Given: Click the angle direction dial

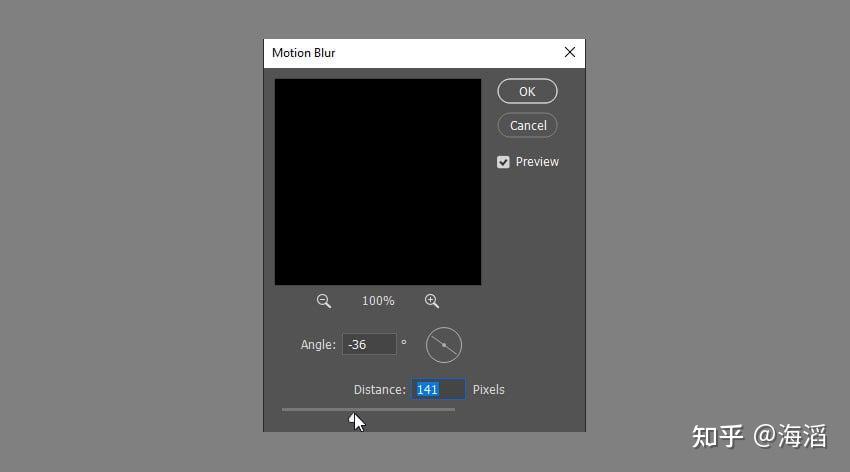Looking at the screenshot, I should point(444,345).
